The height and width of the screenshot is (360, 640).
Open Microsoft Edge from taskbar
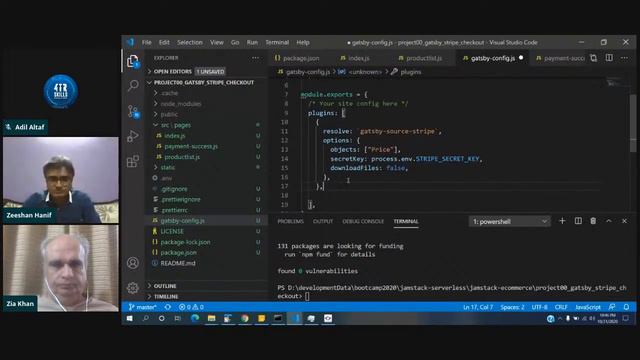tap(195, 318)
